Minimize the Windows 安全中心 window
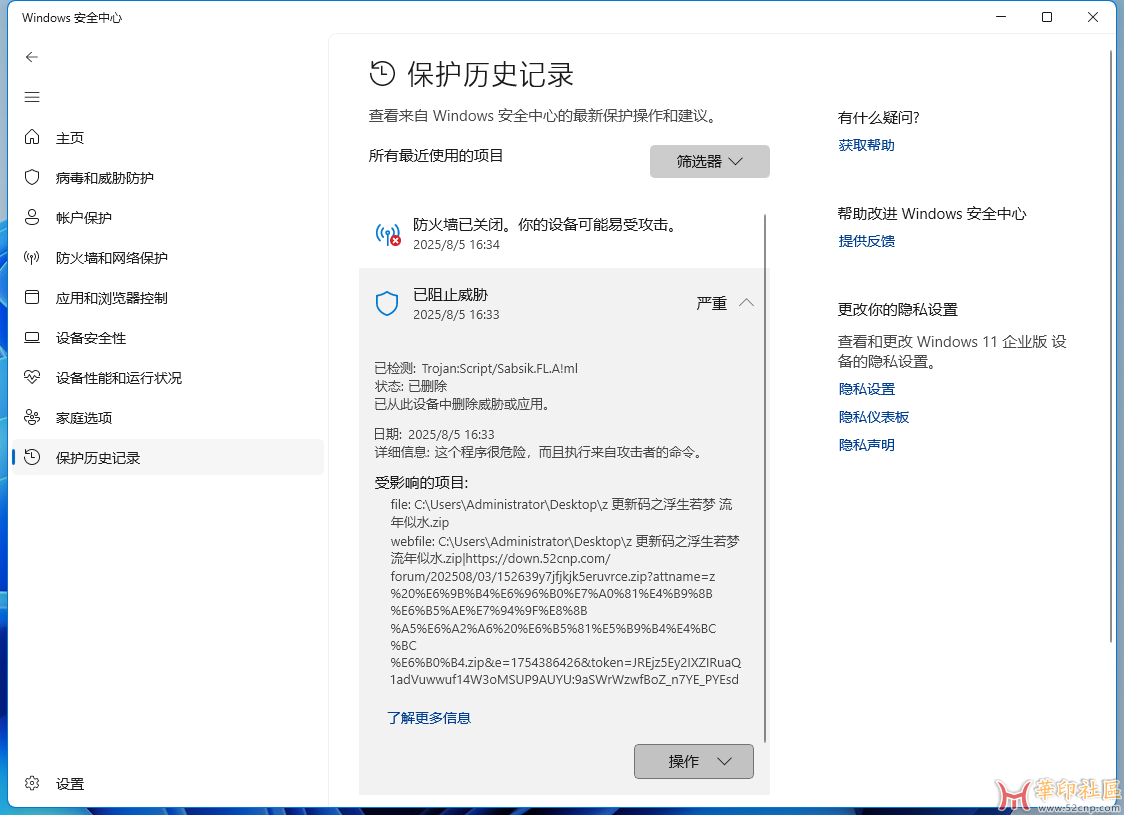The height and width of the screenshot is (815, 1124). pyautogui.click(x=1001, y=17)
